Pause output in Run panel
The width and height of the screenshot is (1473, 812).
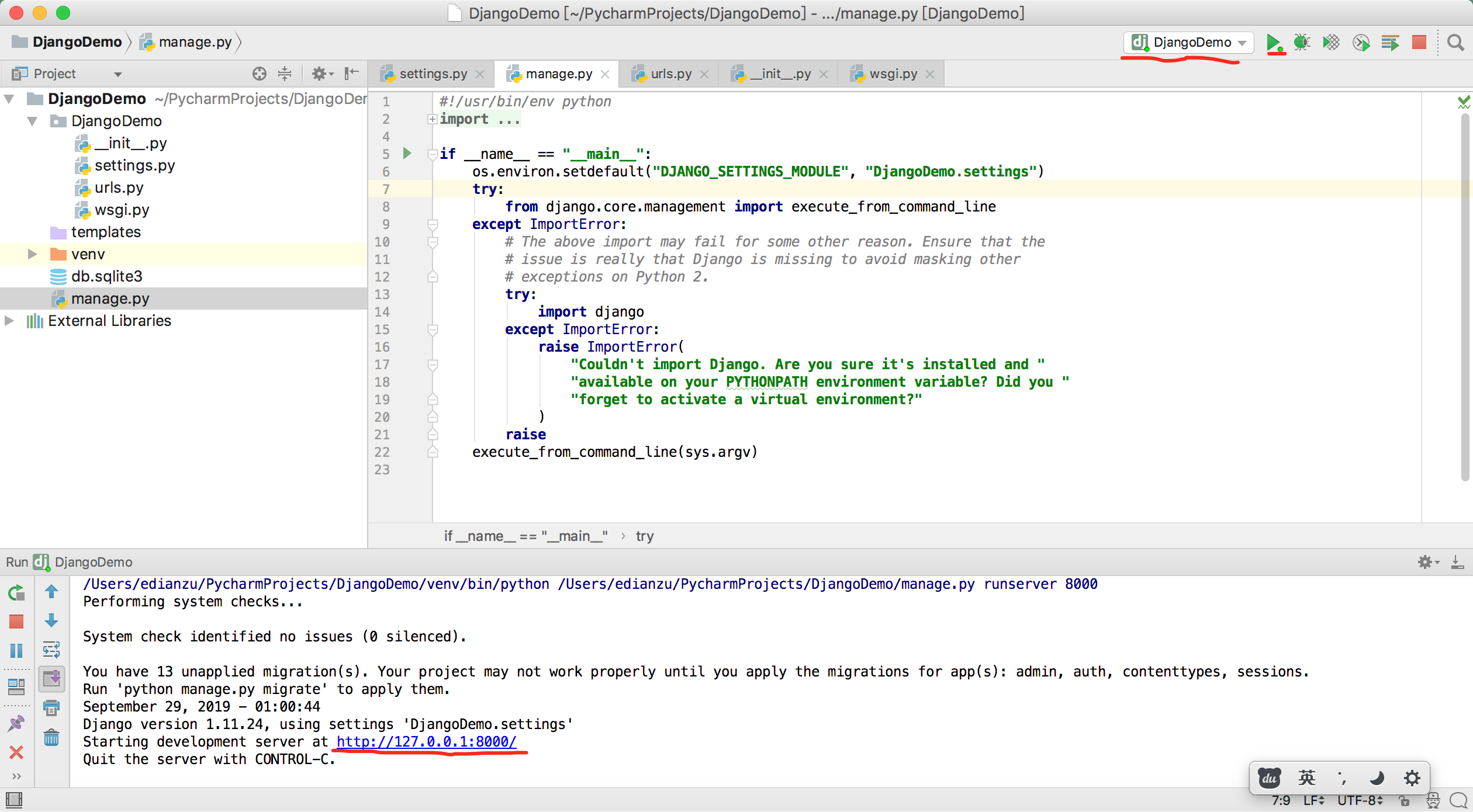[16, 650]
